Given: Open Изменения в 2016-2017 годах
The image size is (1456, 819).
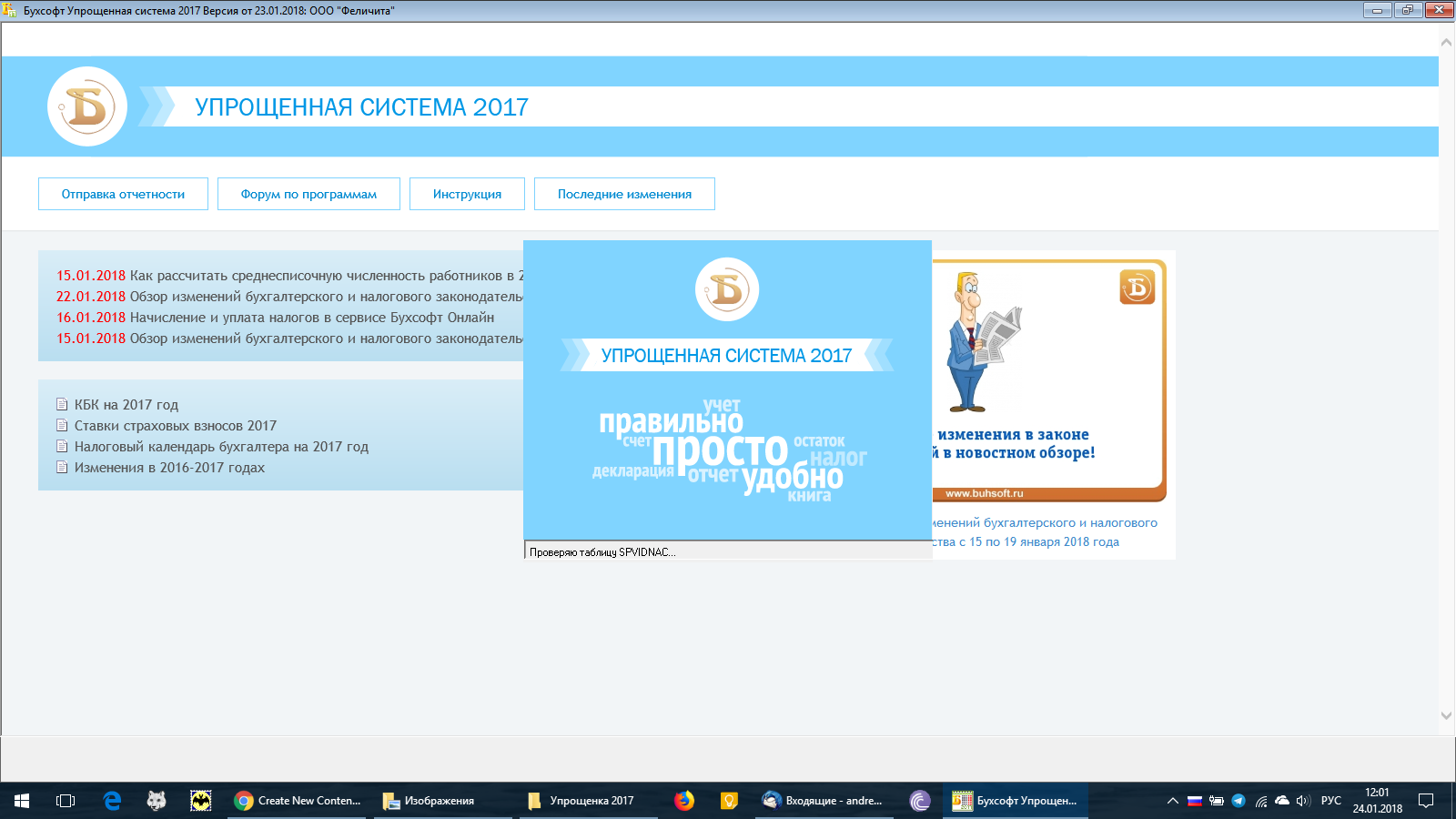Looking at the screenshot, I should pyautogui.click(x=169, y=468).
